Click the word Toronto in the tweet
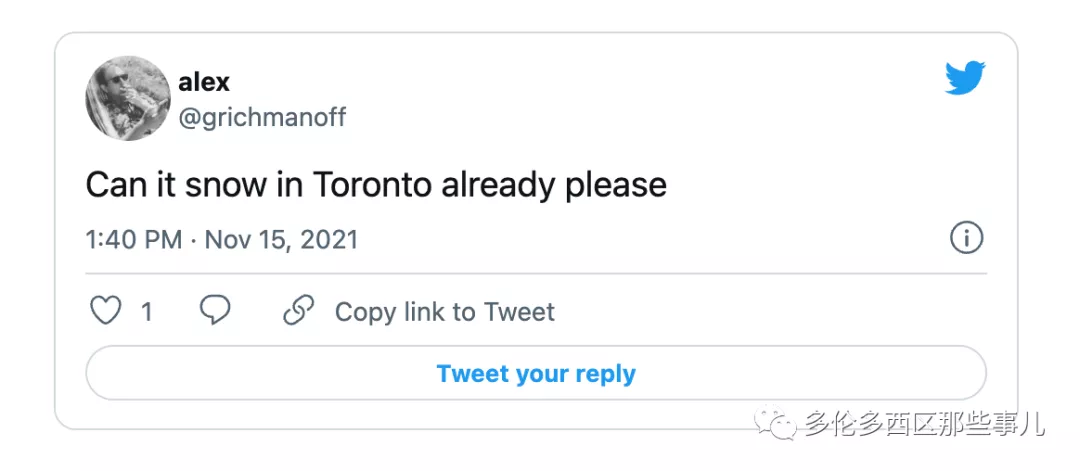This screenshot has width=1080, height=471. pos(372,185)
